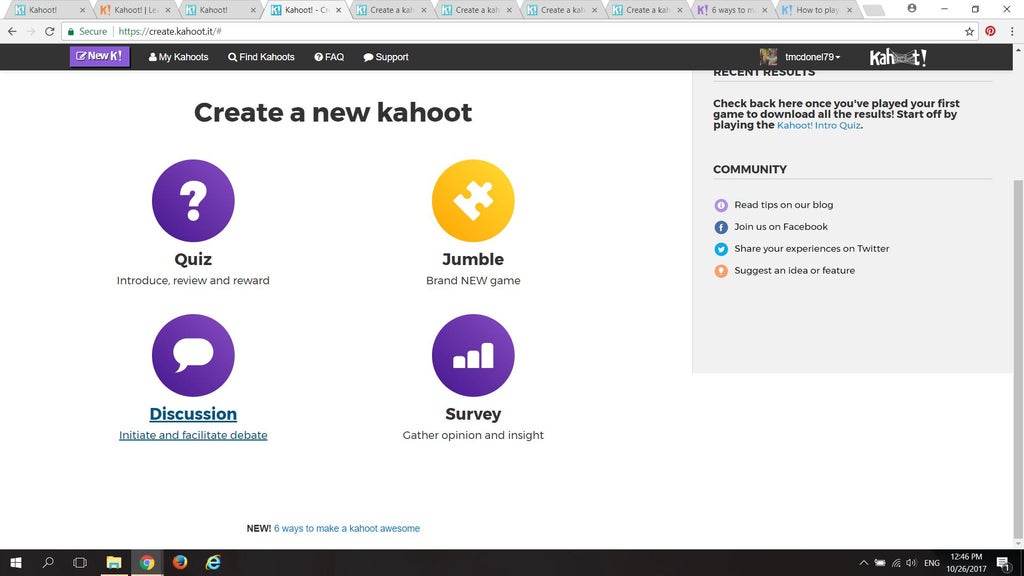Open Task View on taskbar
Screen dimensions: 1024x576
click(x=80, y=562)
